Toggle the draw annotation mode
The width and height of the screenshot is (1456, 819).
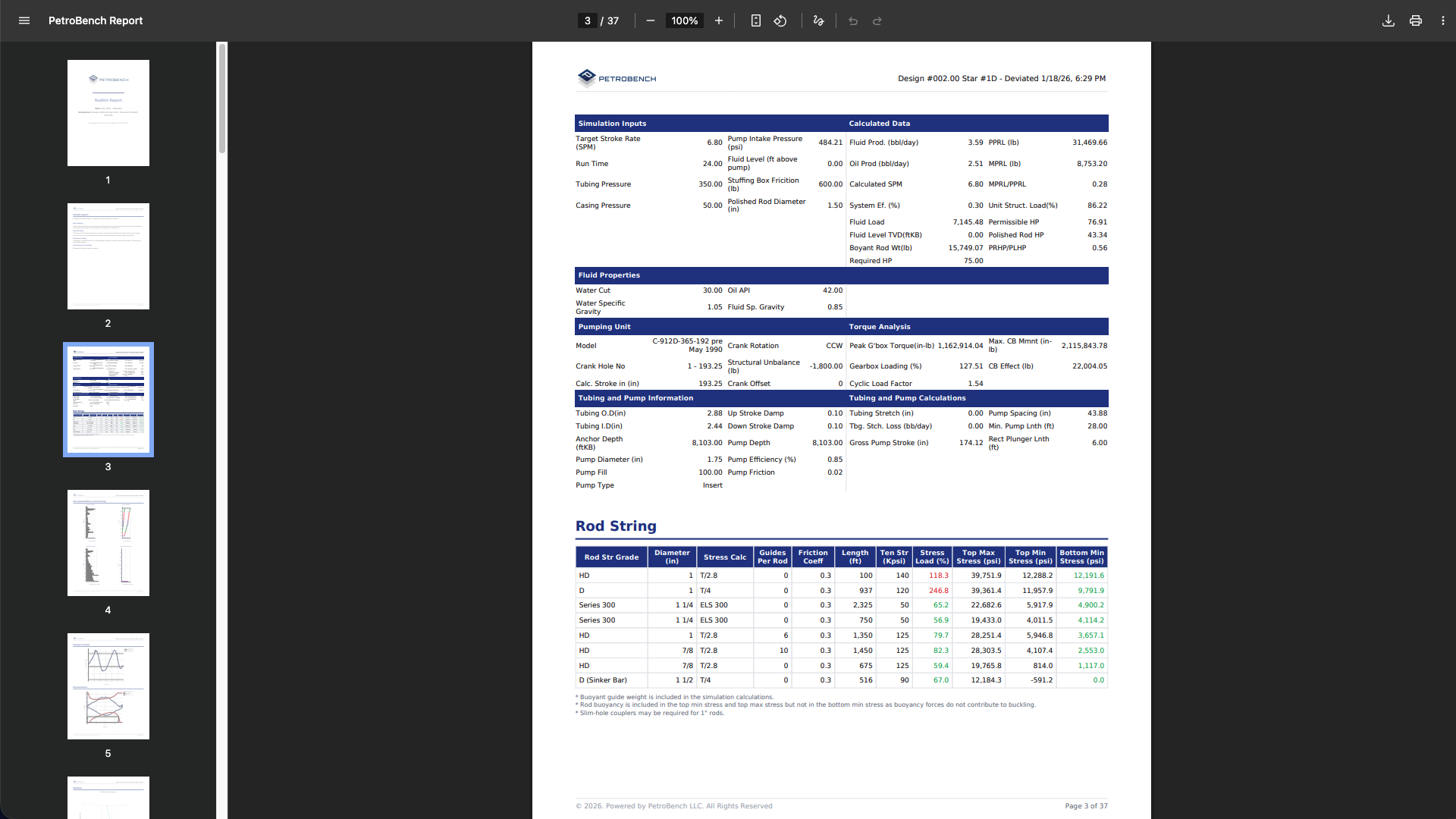[818, 20]
